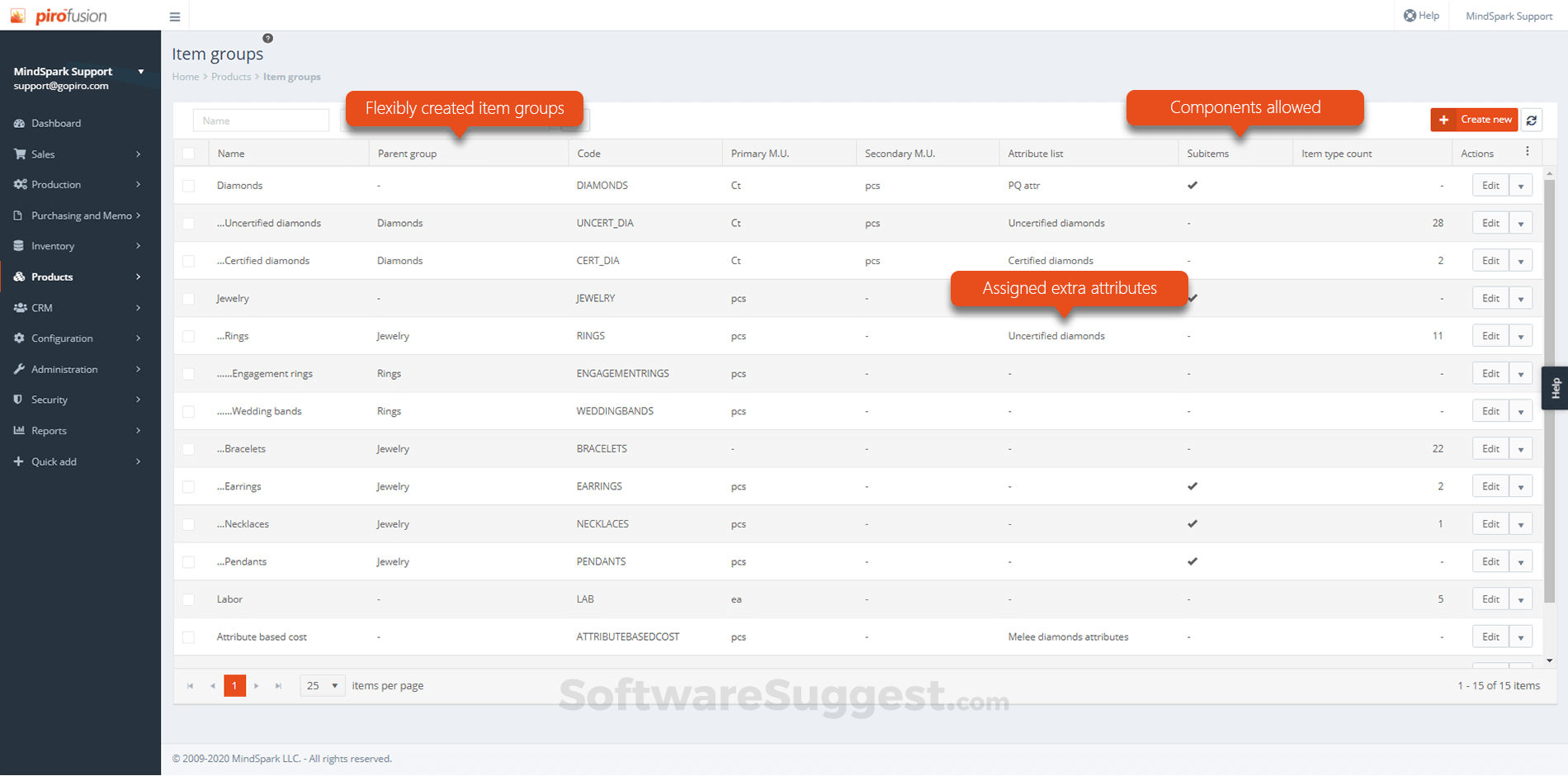
Task: Click the CRM people icon
Action: pos(20,307)
